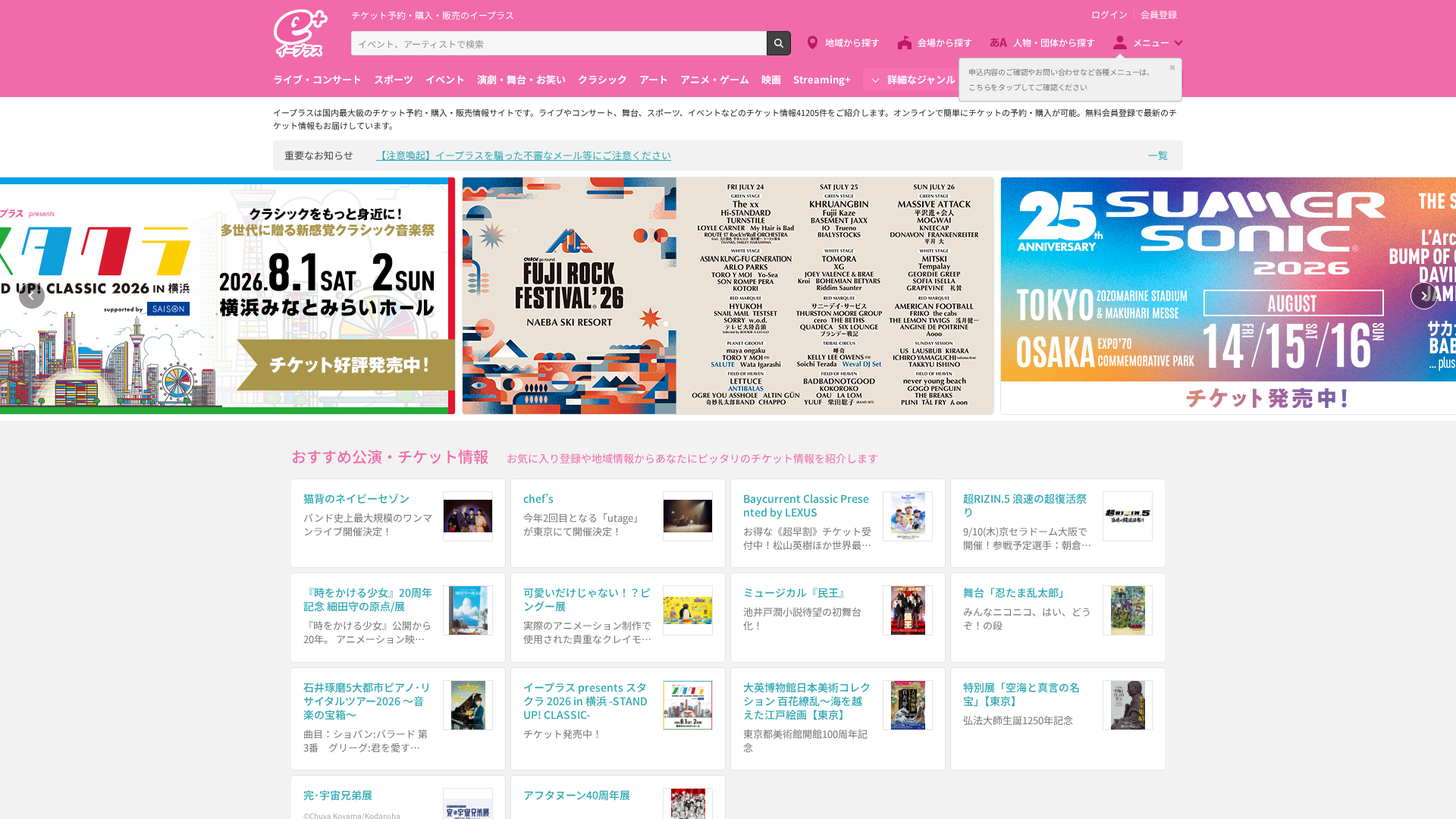Open 石井琢磨5大都市ピアノ・リサイタルツアー2026 link
1456x819 pixels.
[x=367, y=701]
